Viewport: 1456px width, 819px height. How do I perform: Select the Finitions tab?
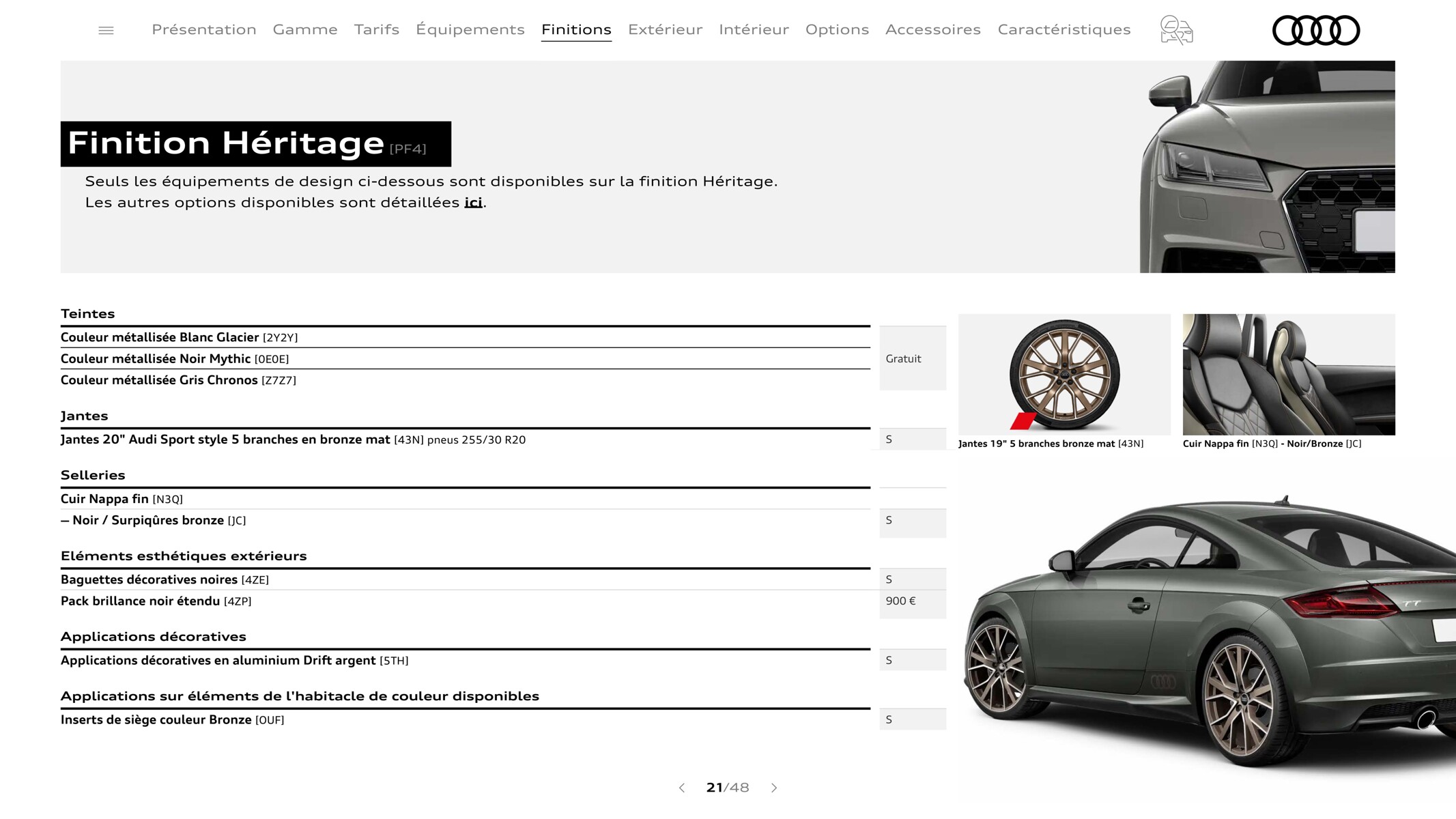[x=576, y=29]
